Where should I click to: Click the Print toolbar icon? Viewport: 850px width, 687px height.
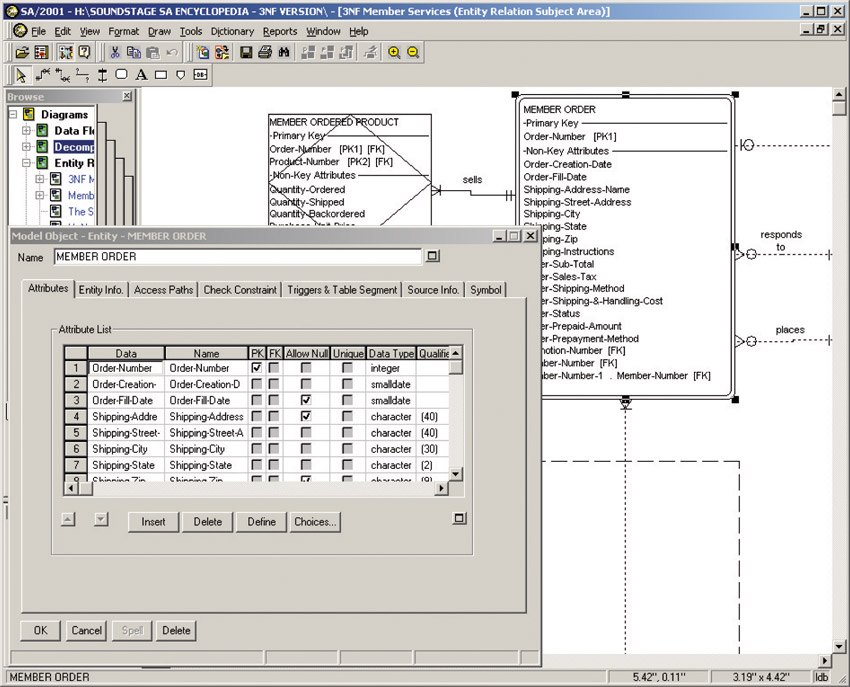tap(265, 52)
